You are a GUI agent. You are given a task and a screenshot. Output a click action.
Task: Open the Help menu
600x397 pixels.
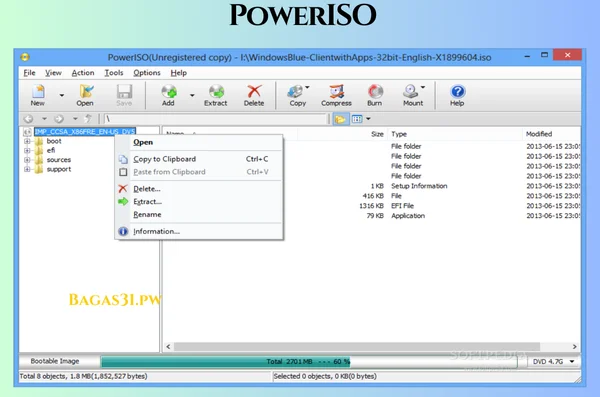point(179,73)
